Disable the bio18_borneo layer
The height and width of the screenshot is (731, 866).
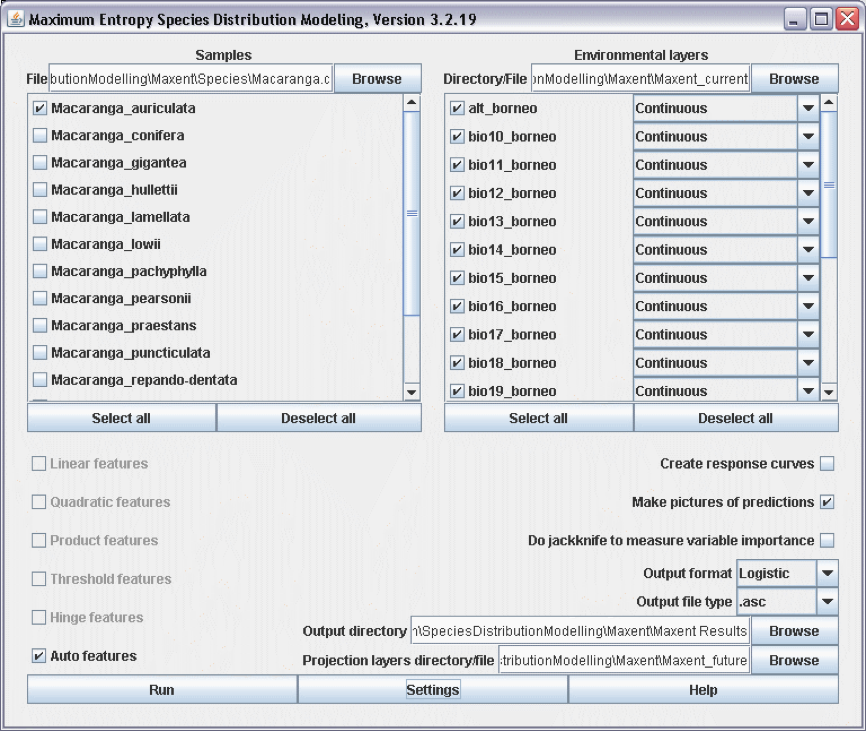click(x=457, y=363)
